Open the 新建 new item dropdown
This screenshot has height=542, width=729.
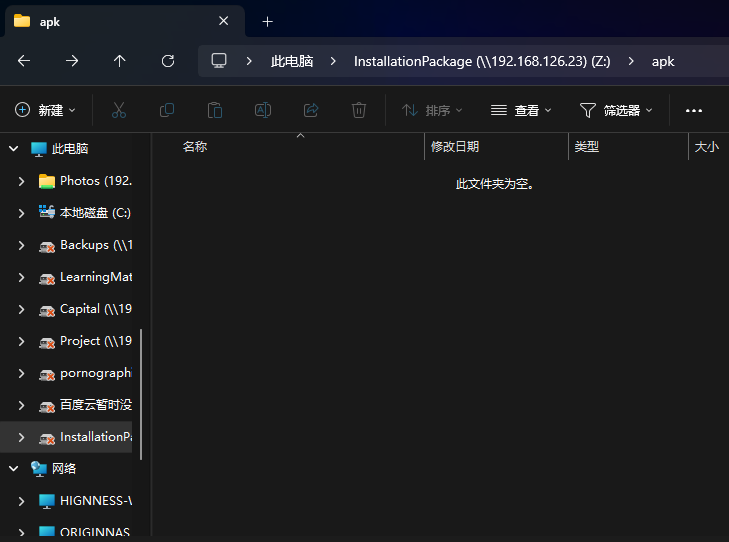tap(45, 110)
